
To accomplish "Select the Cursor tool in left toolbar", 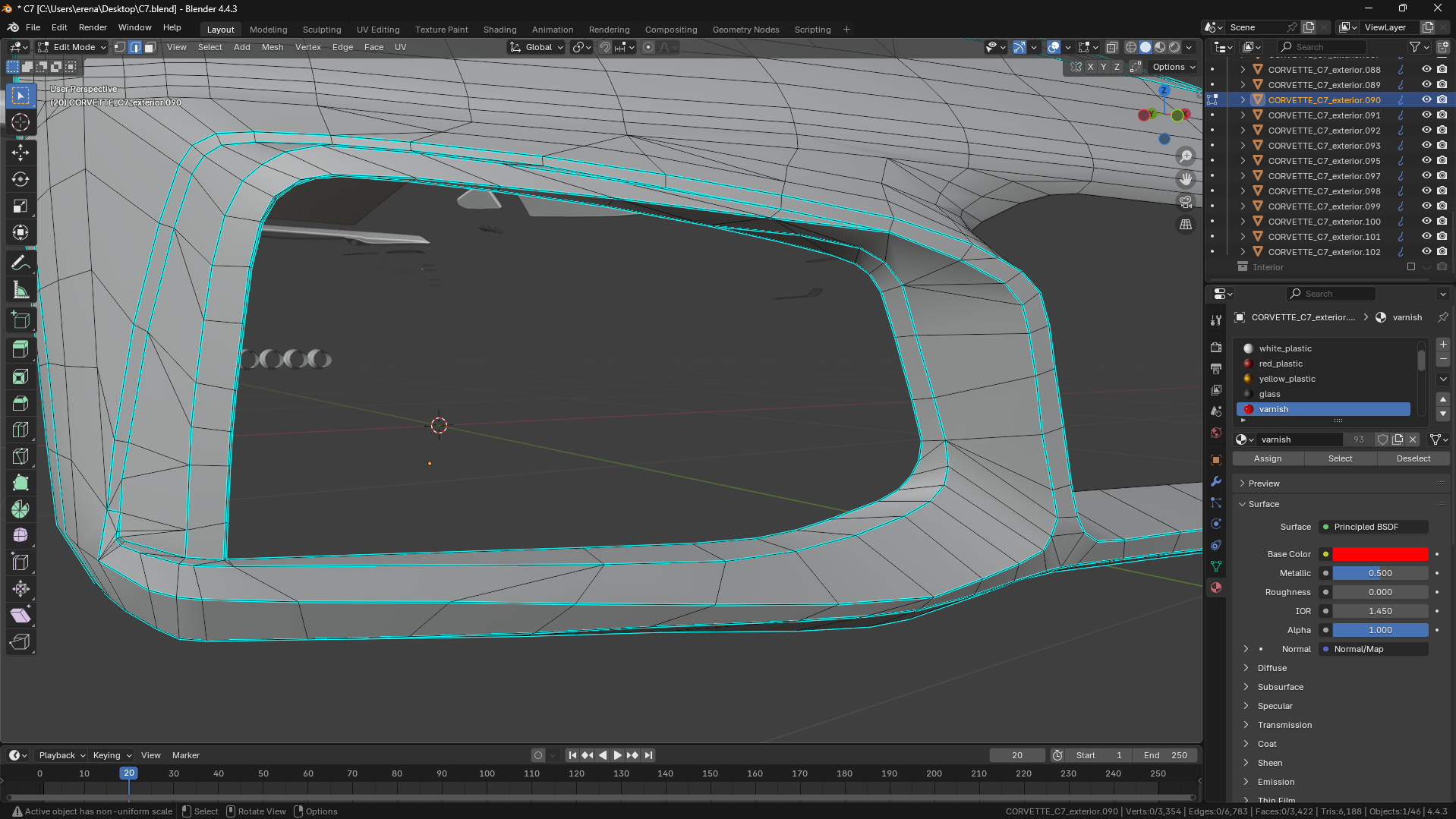I will 20,122.
